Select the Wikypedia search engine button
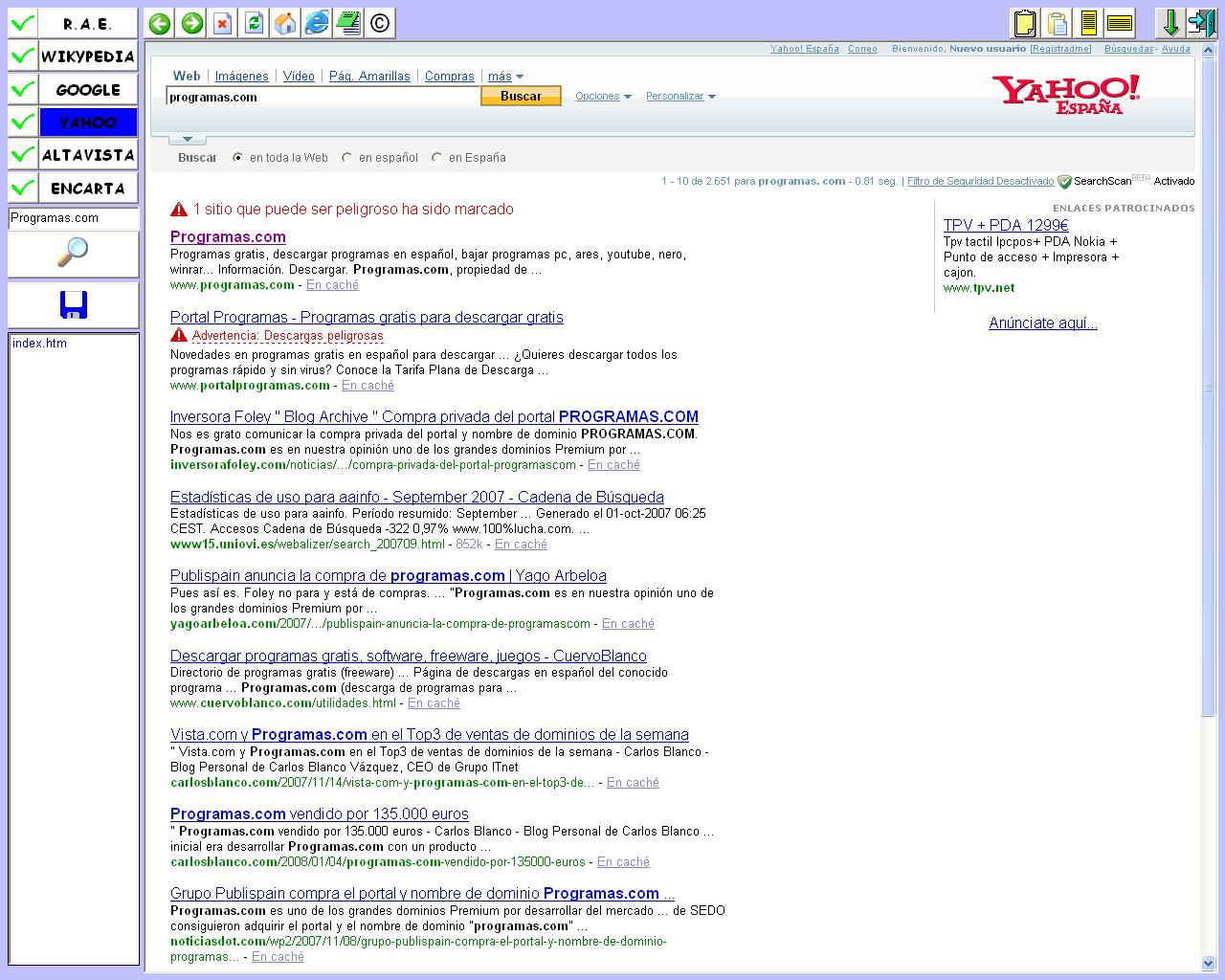 pos(88,56)
